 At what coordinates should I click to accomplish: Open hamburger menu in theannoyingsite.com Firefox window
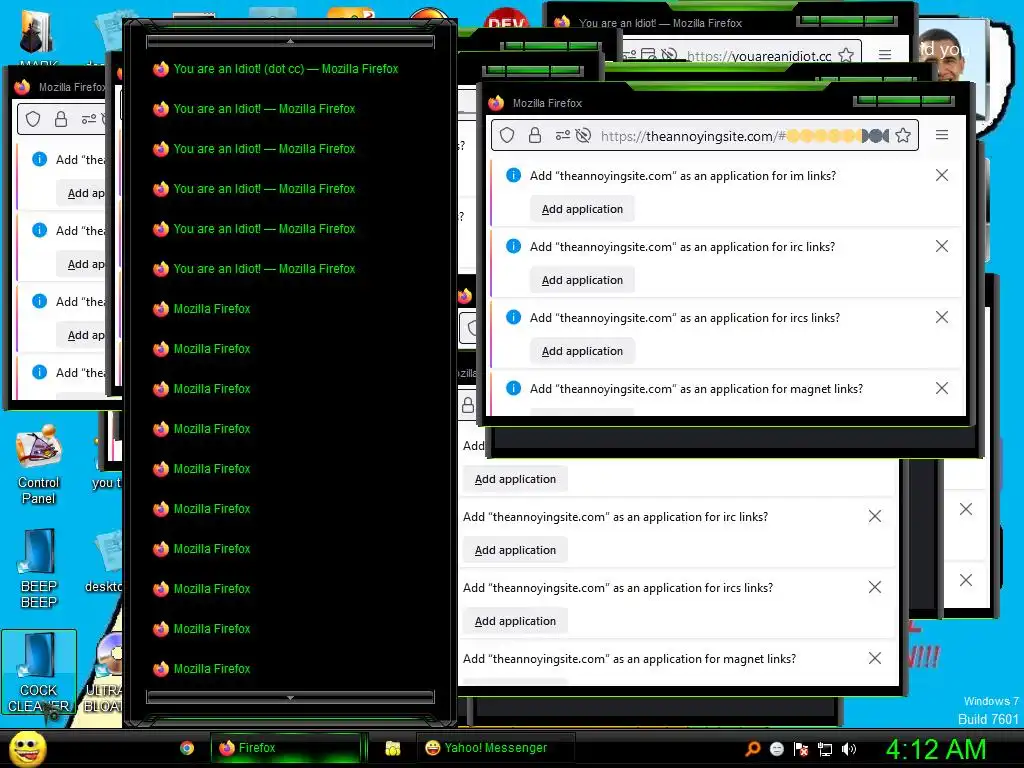[x=942, y=135]
